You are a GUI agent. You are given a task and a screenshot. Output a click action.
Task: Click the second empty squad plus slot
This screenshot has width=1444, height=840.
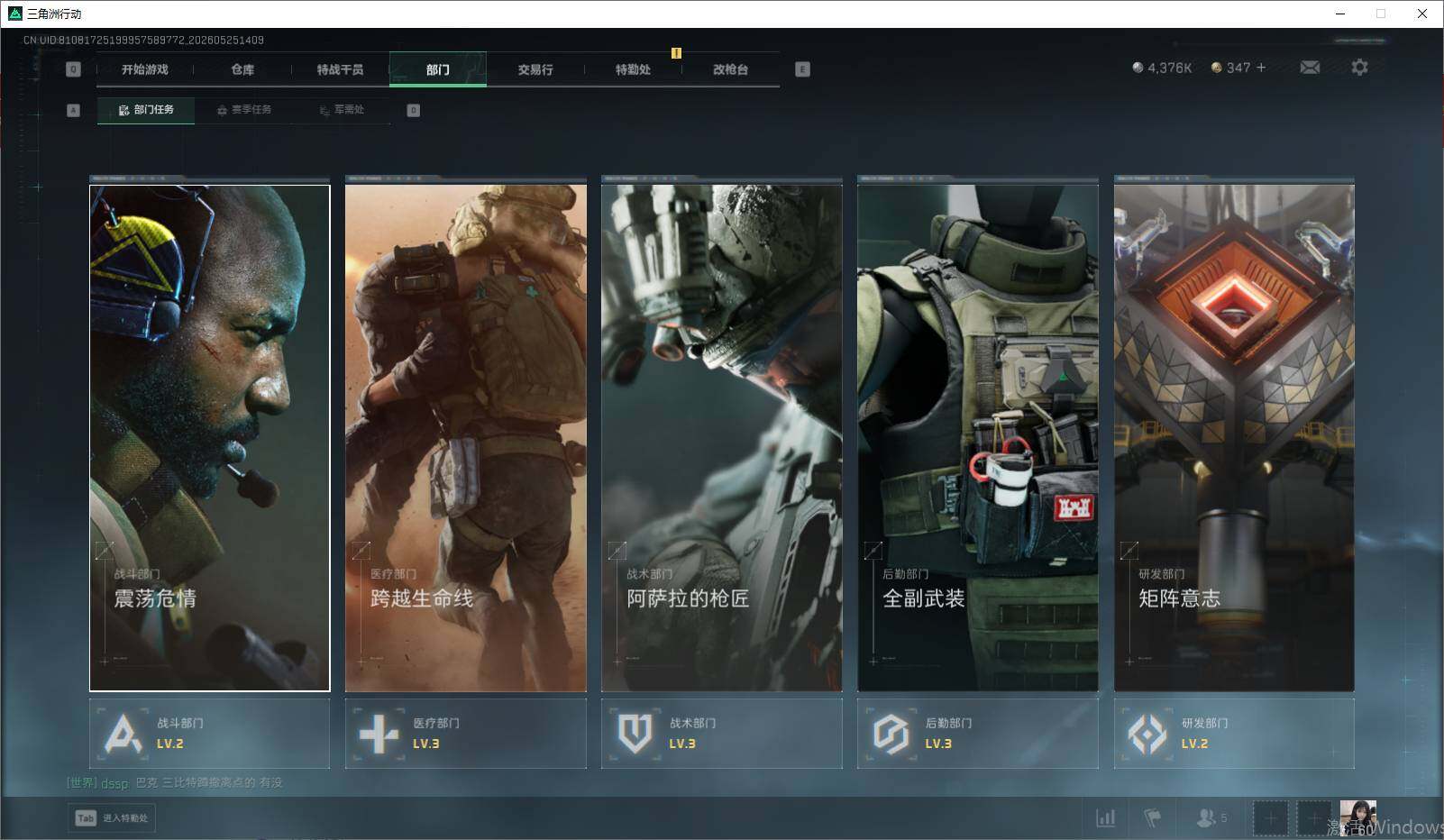[1313, 818]
